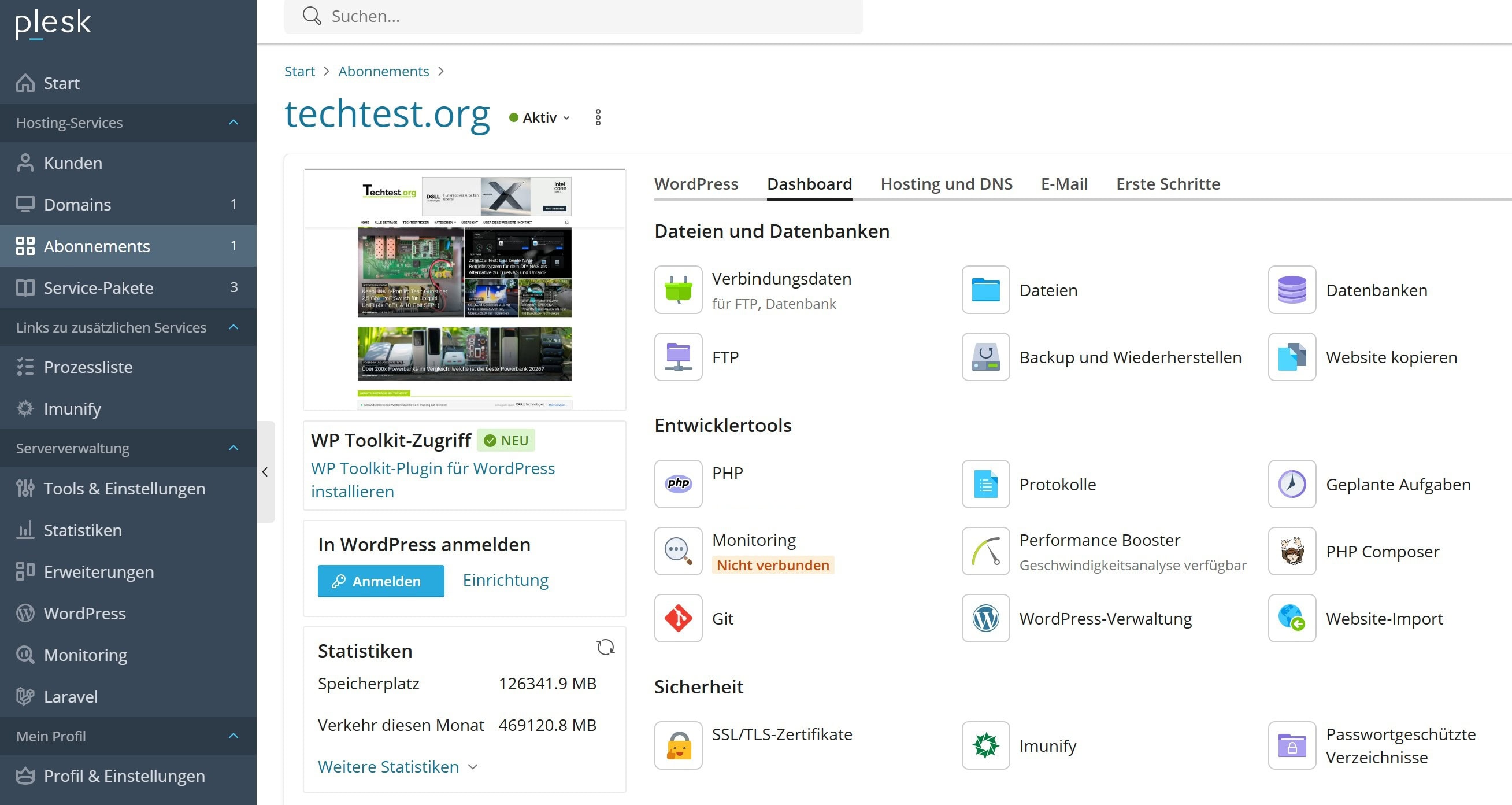Click WP Toolkit-Plugin für WordPress installieren link
The width and height of the screenshot is (1512, 805).
(x=432, y=480)
